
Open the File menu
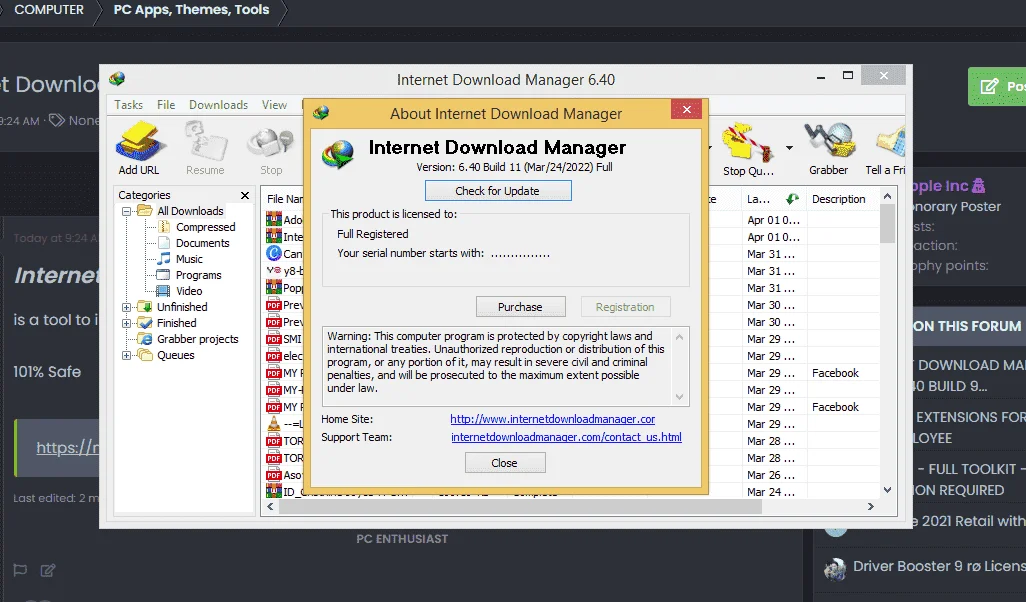coord(166,105)
